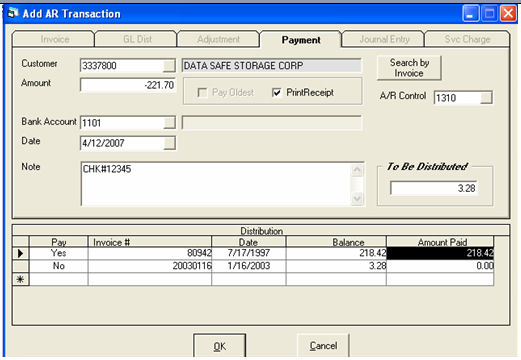
Task: Click the Search by Invoice button
Action: 409,68
